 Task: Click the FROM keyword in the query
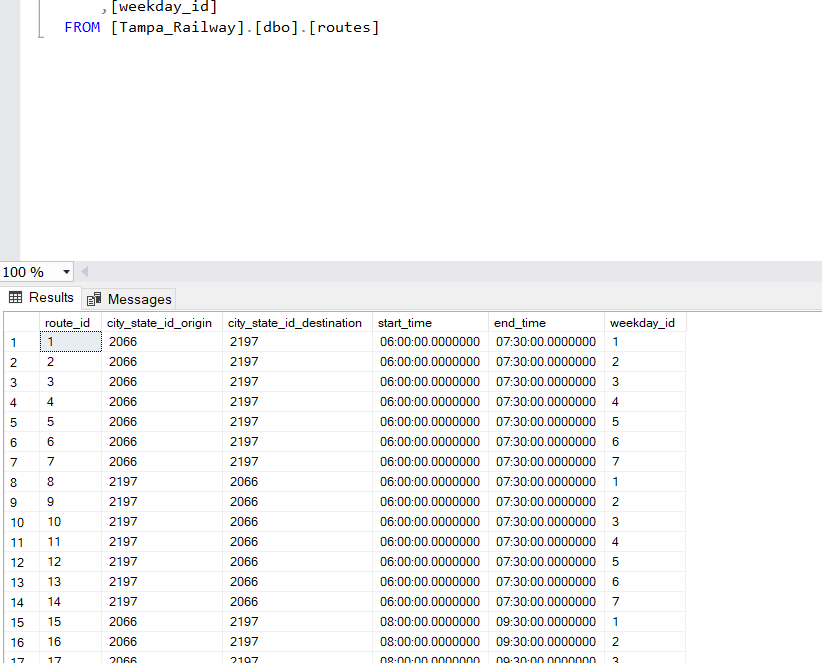[82, 27]
